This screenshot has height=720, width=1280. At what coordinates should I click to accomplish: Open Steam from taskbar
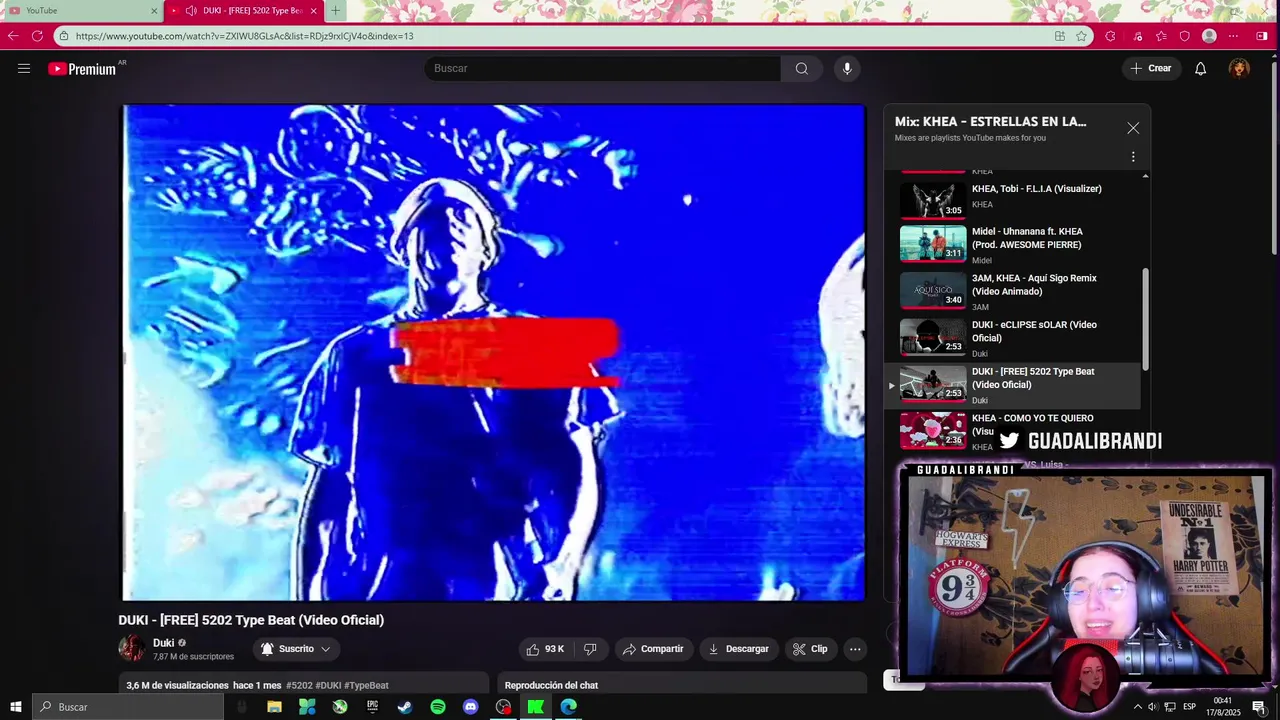[405, 707]
